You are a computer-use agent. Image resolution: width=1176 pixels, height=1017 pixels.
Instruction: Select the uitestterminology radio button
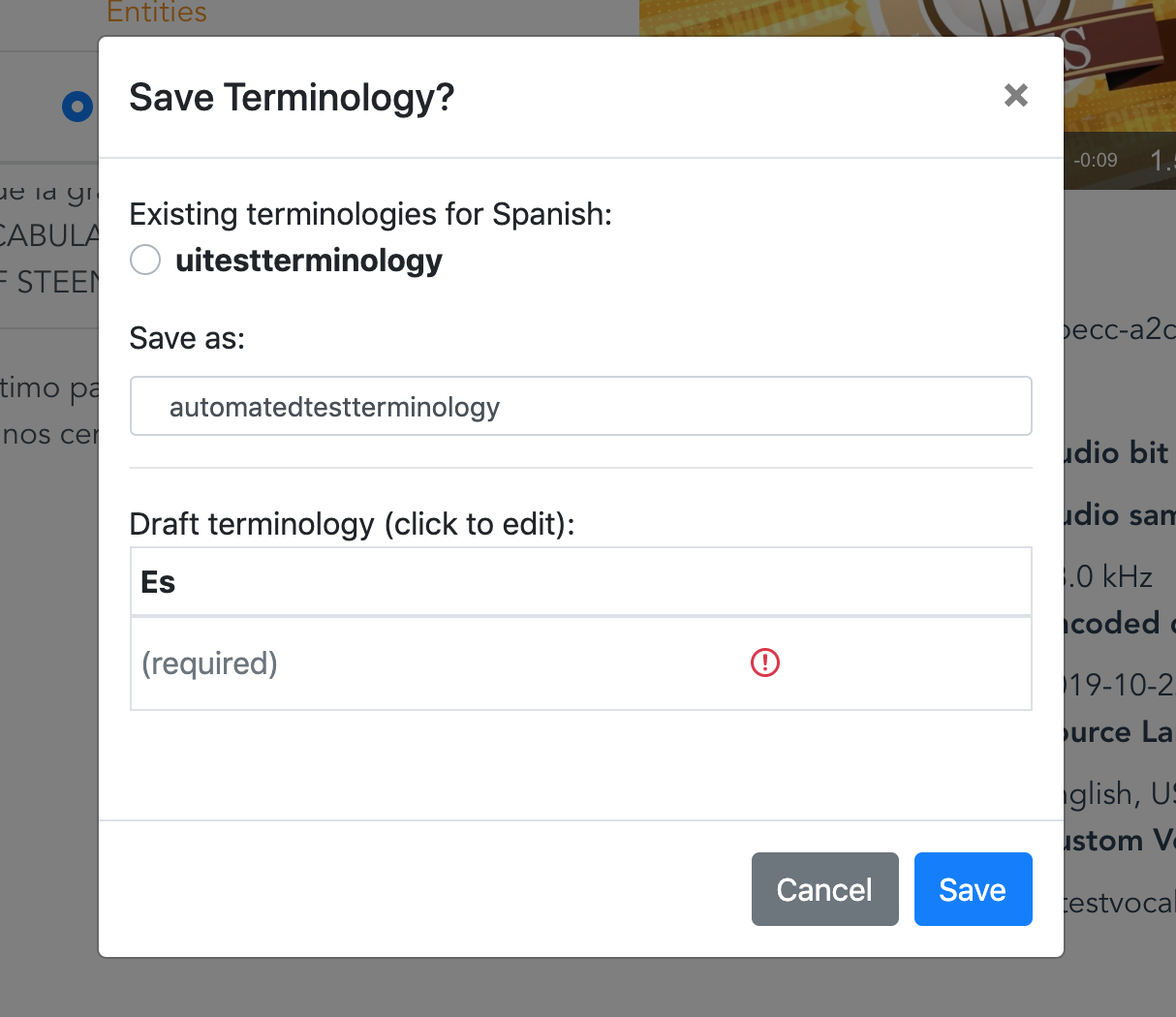click(x=144, y=260)
